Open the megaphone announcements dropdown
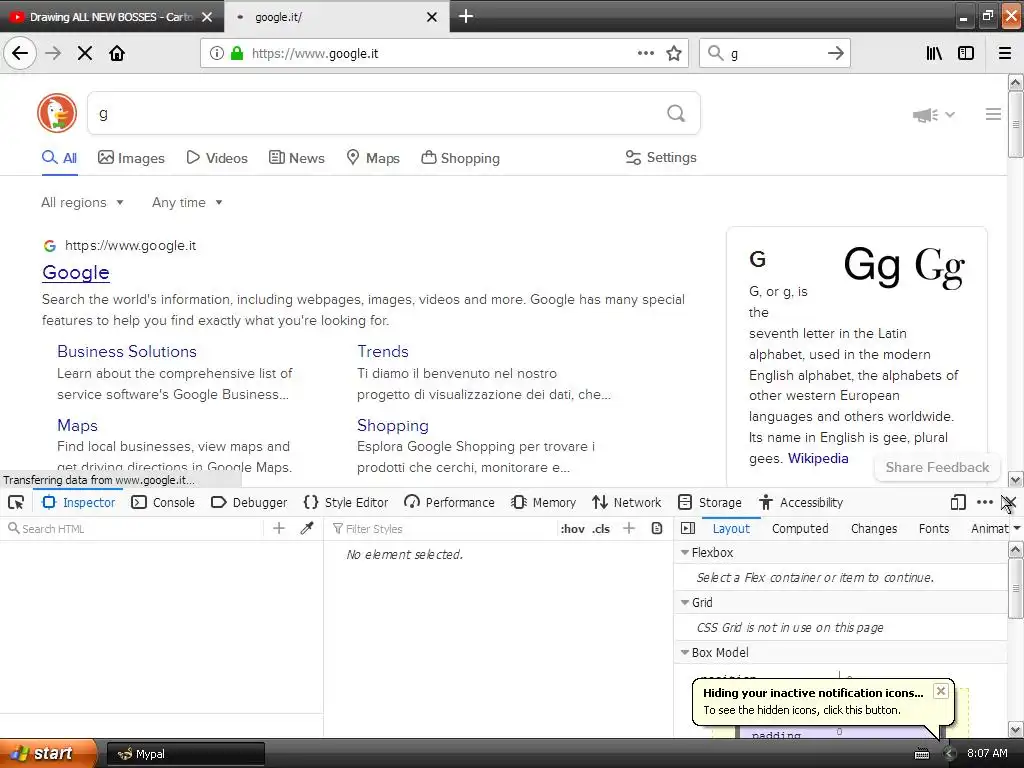This screenshot has width=1024, height=768. pyautogui.click(x=934, y=115)
